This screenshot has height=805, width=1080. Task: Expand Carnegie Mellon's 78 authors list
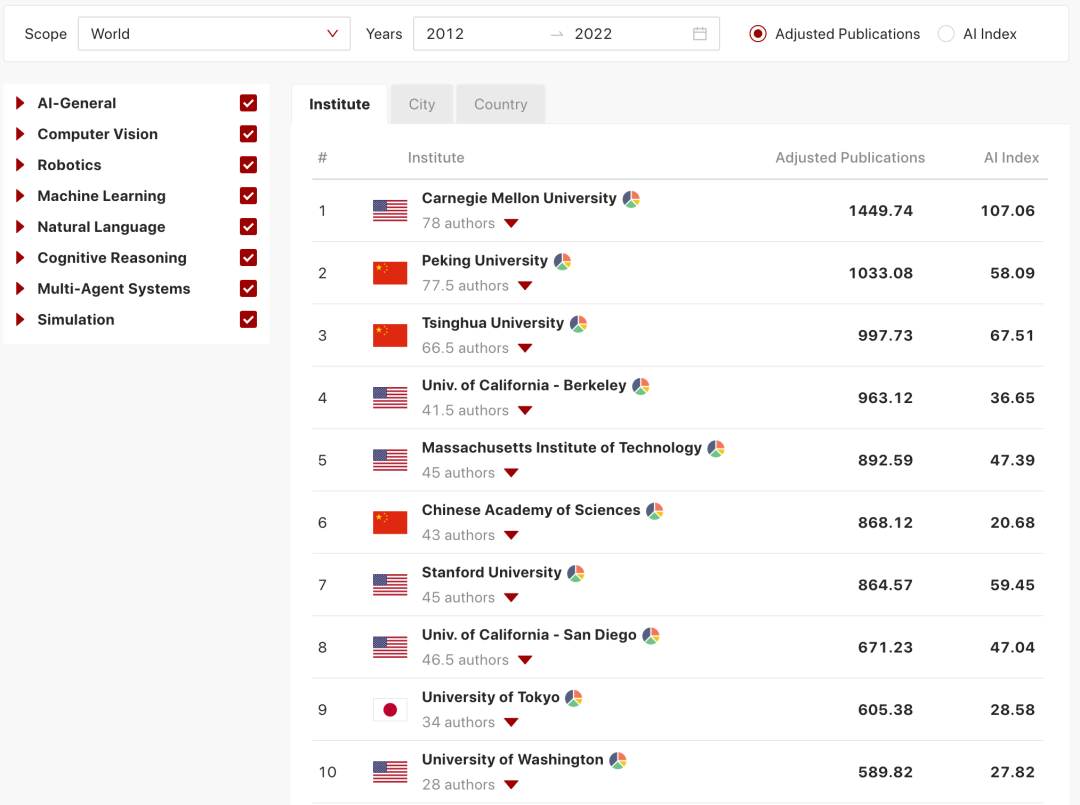pyautogui.click(x=511, y=224)
